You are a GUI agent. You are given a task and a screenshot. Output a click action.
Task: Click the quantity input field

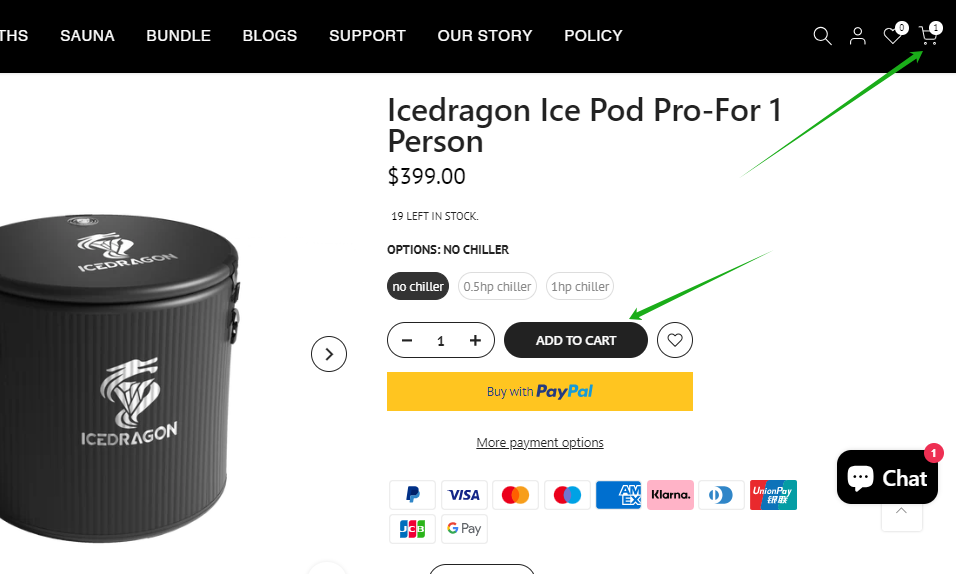pos(441,340)
